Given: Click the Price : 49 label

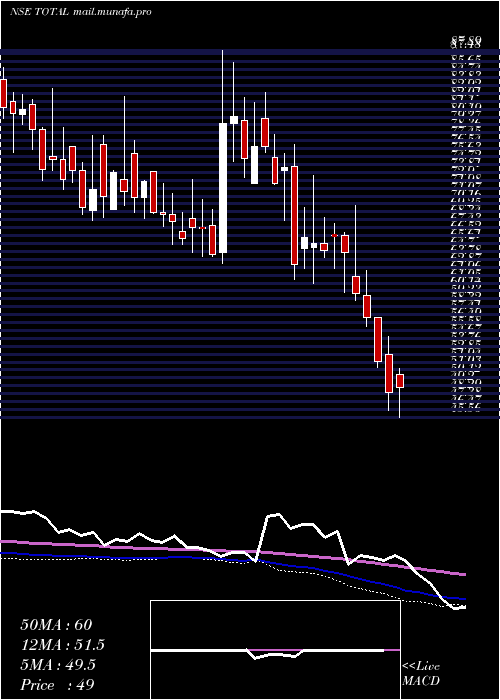Looking at the screenshot, I should point(57,685).
